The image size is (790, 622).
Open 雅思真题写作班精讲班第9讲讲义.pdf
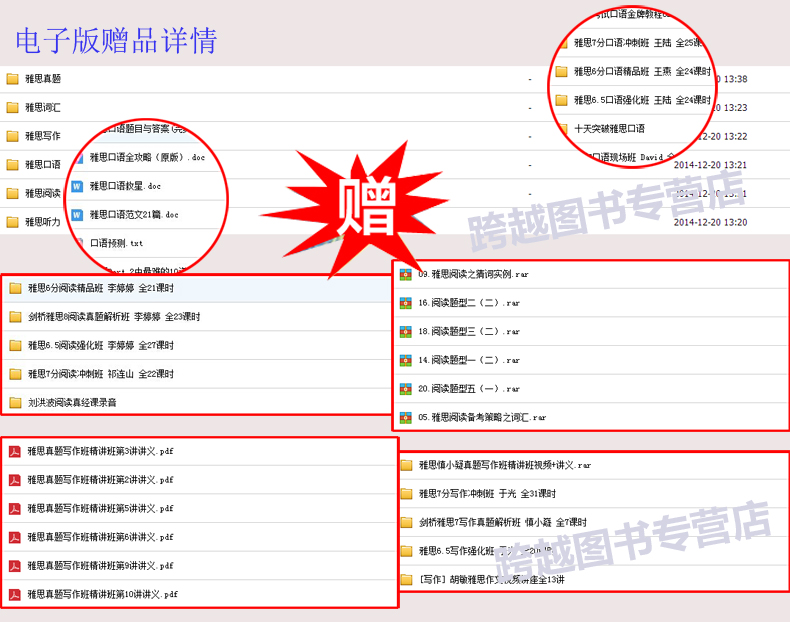pyautogui.click(x=100, y=566)
